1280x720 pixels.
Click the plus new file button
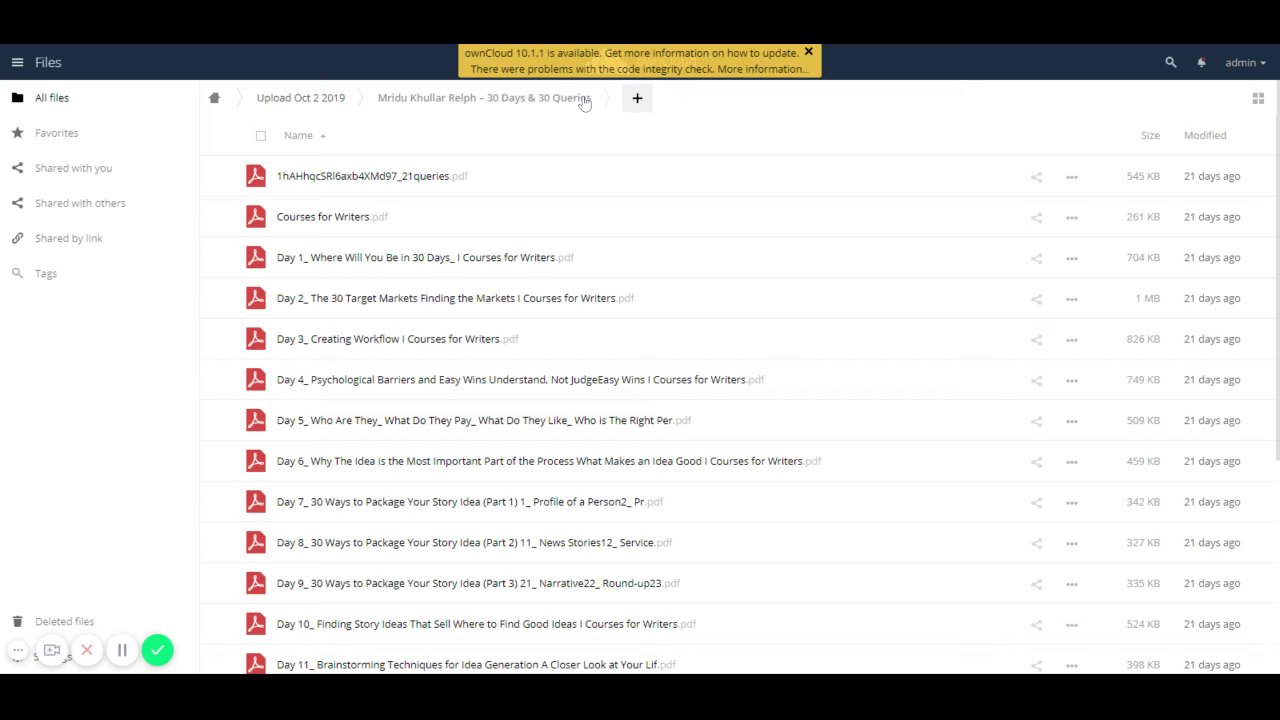(637, 98)
